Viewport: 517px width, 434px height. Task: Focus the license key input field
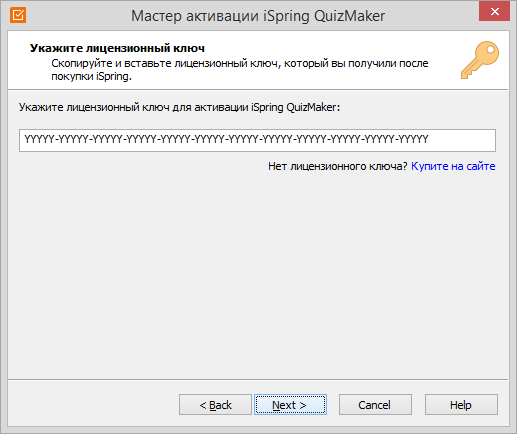click(x=257, y=140)
